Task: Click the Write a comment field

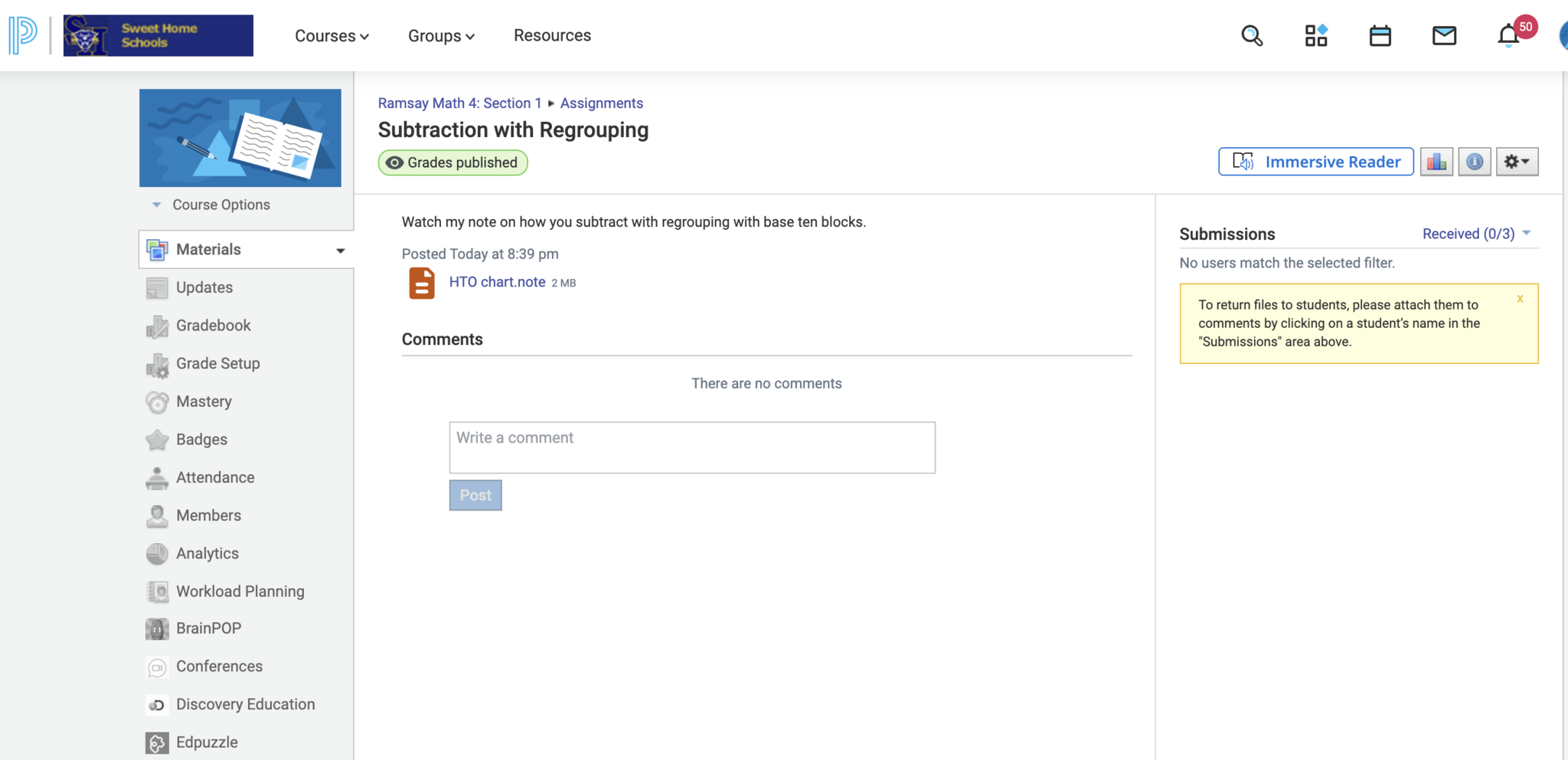Action: tap(691, 447)
